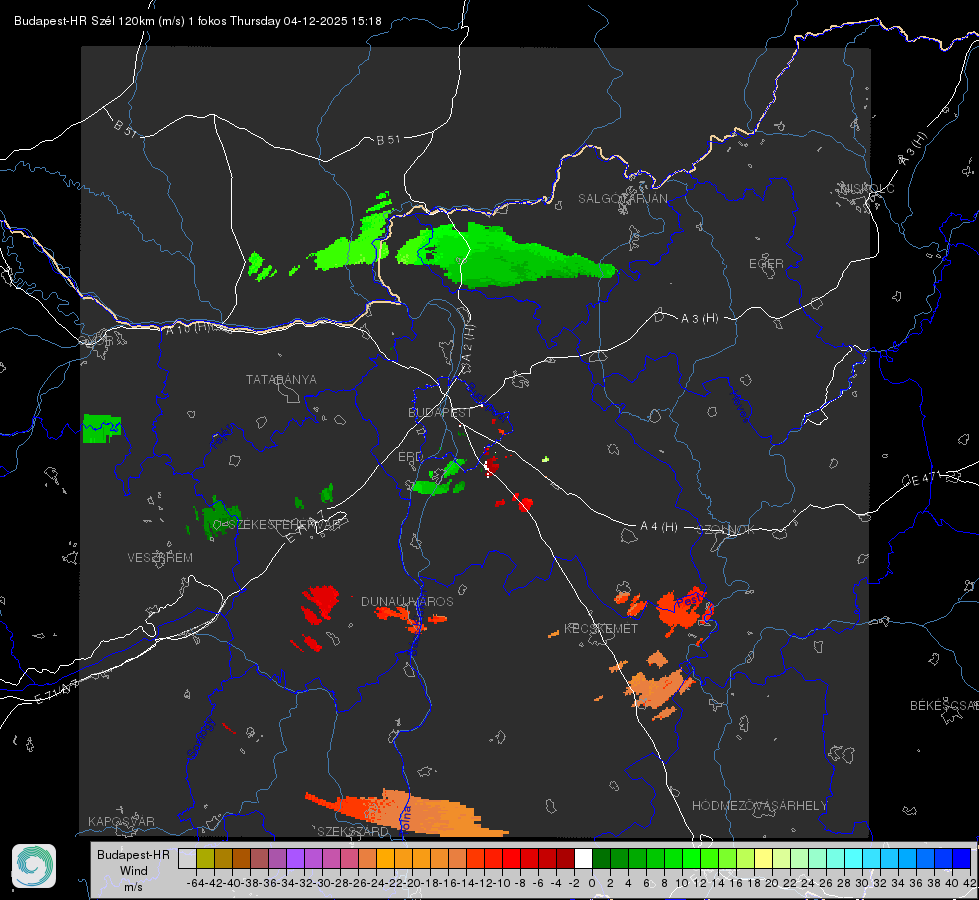Select the KAPOSVÁR city label
The height and width of the screenshot is (900, 979).
point(121,821)
